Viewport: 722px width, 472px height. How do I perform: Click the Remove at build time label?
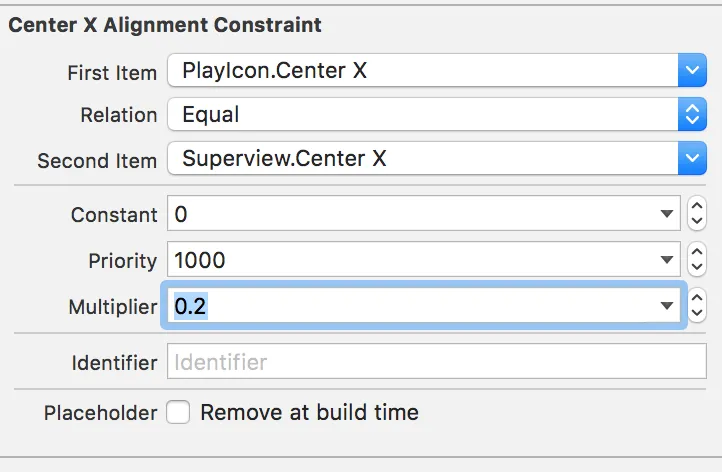click(x=309, y=412)
